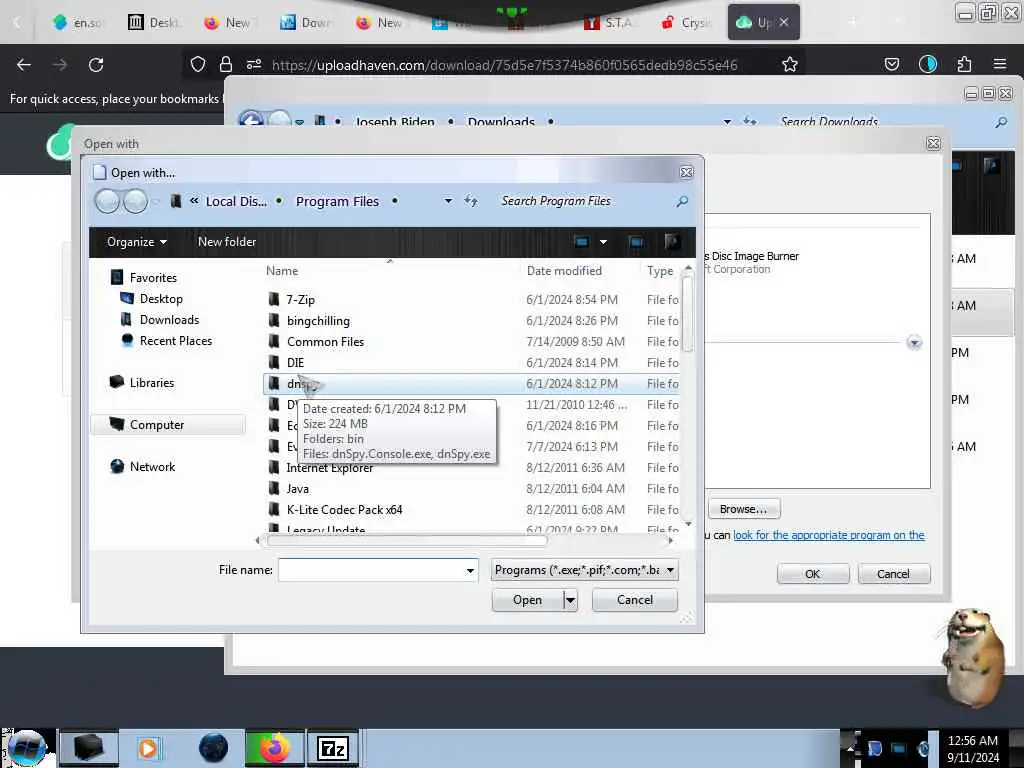Click the File name input field

(x=371, y=570)
